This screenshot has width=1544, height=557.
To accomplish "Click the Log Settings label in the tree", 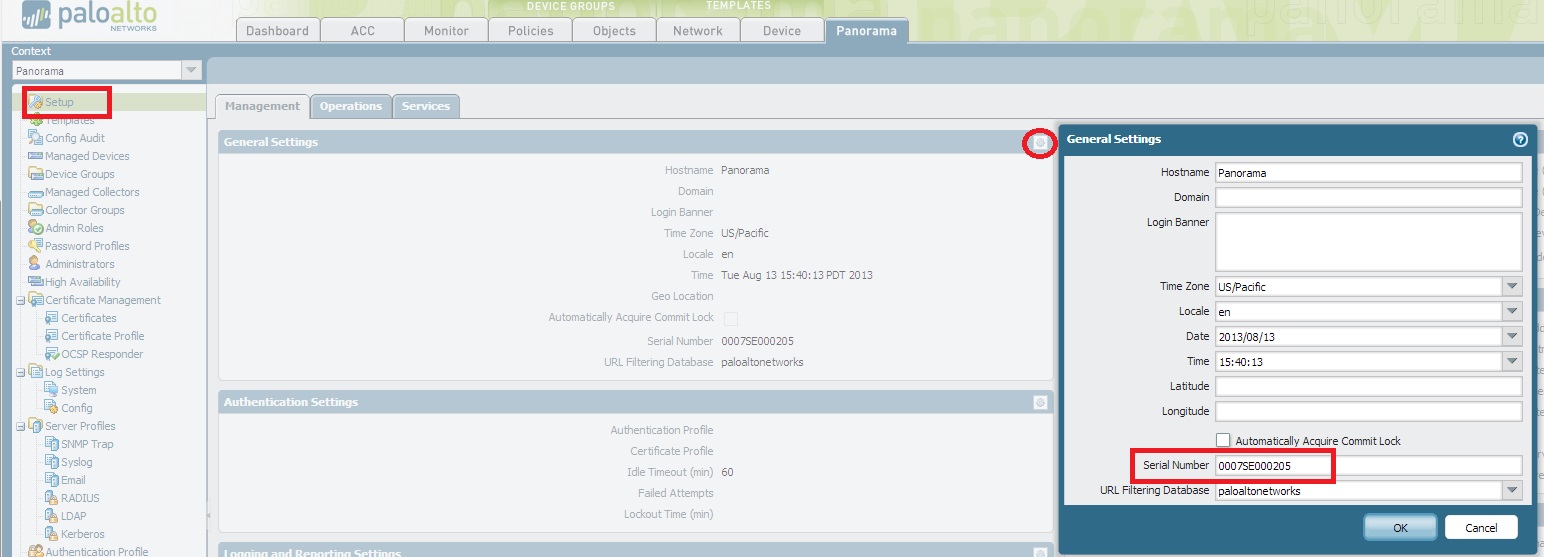I will tap(75, 372).
